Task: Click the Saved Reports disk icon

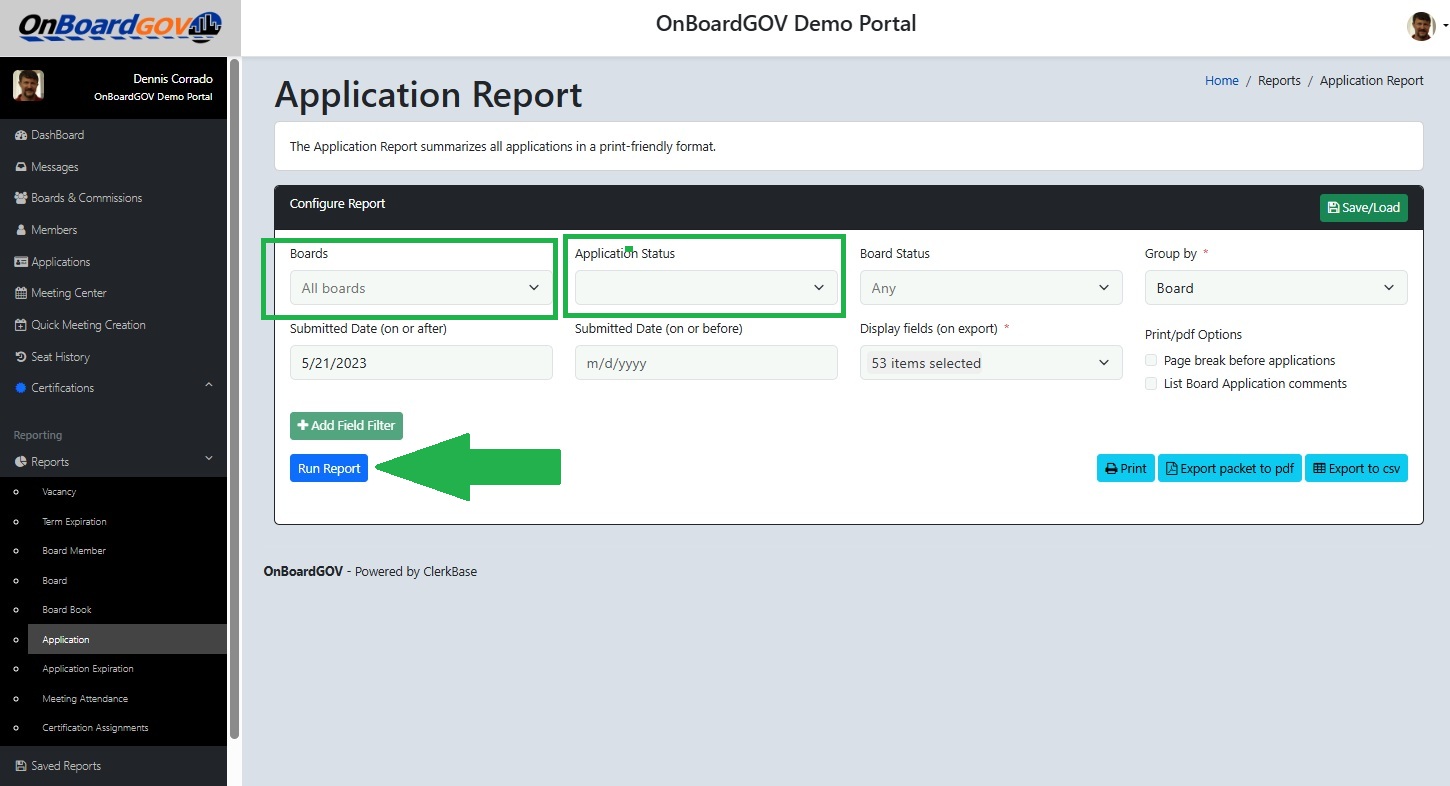Action: [x=21, y=766]
